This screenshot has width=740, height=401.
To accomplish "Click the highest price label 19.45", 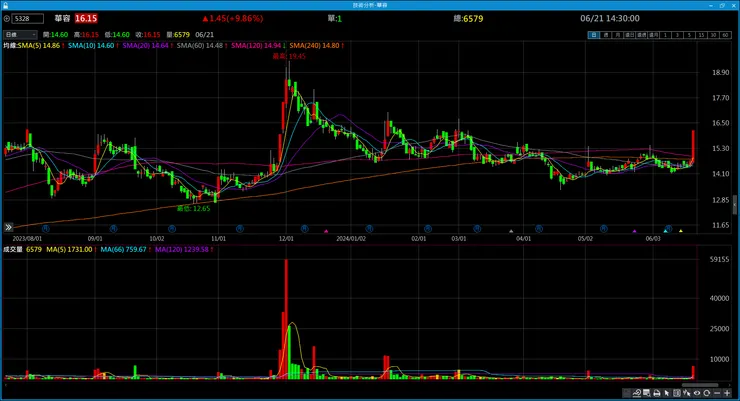I will (289, 56).
